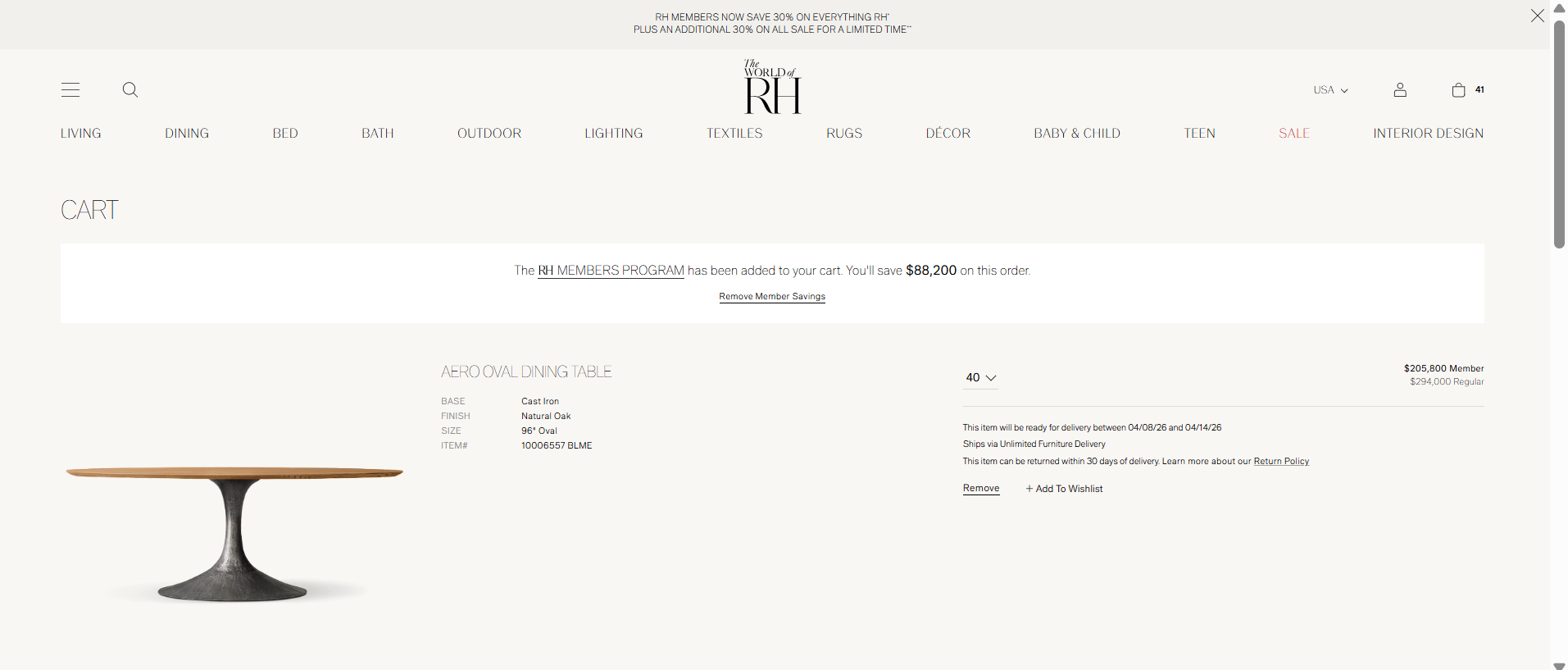Open the Living category menu
1568x670 pixels.
[x=80, y=134]
